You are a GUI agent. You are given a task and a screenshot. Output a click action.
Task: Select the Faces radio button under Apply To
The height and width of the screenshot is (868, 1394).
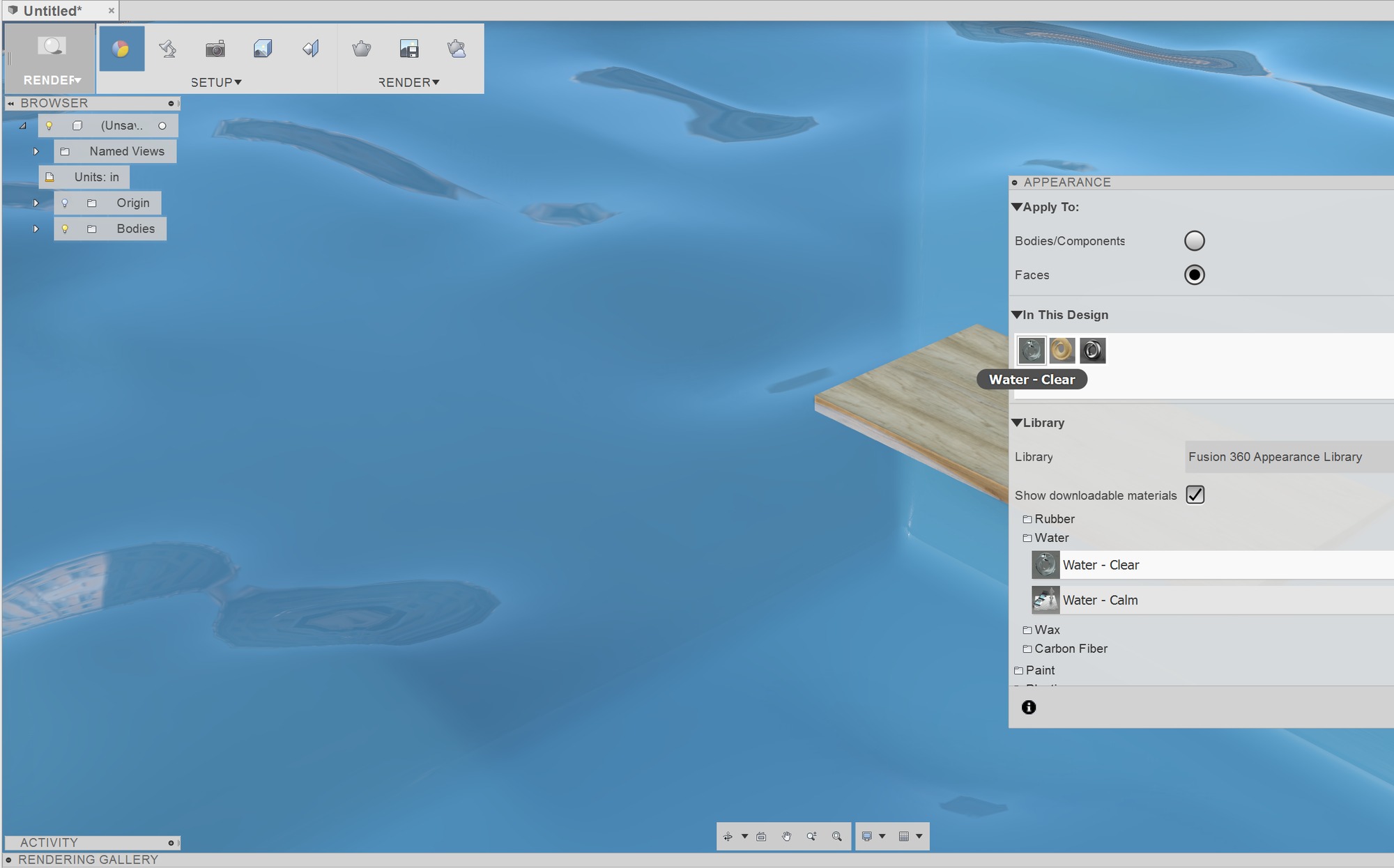(x=1195, y=275)
